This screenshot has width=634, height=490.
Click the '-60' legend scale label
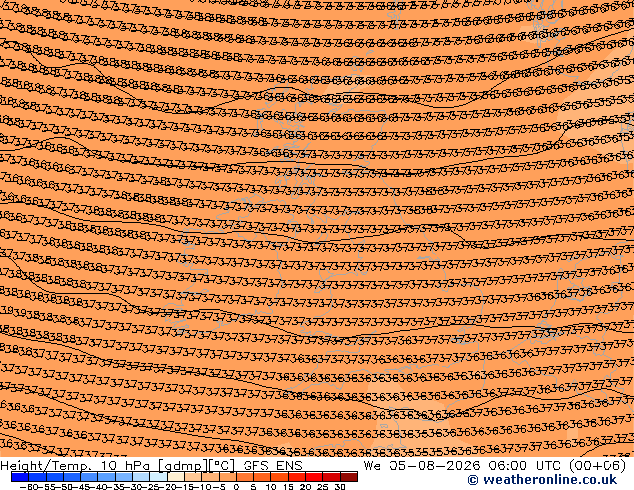29,487
